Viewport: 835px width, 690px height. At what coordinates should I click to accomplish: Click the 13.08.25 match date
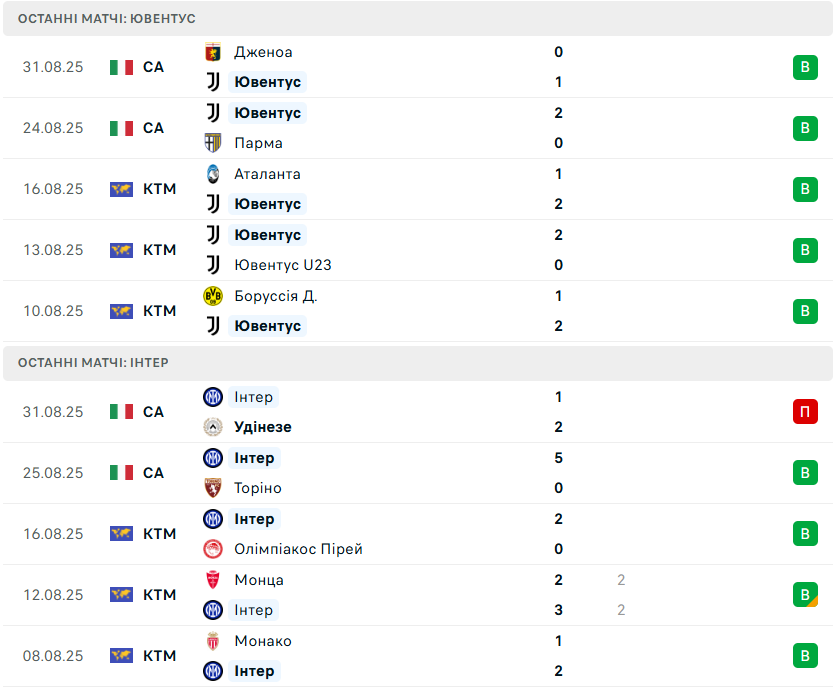pos(54,250)
